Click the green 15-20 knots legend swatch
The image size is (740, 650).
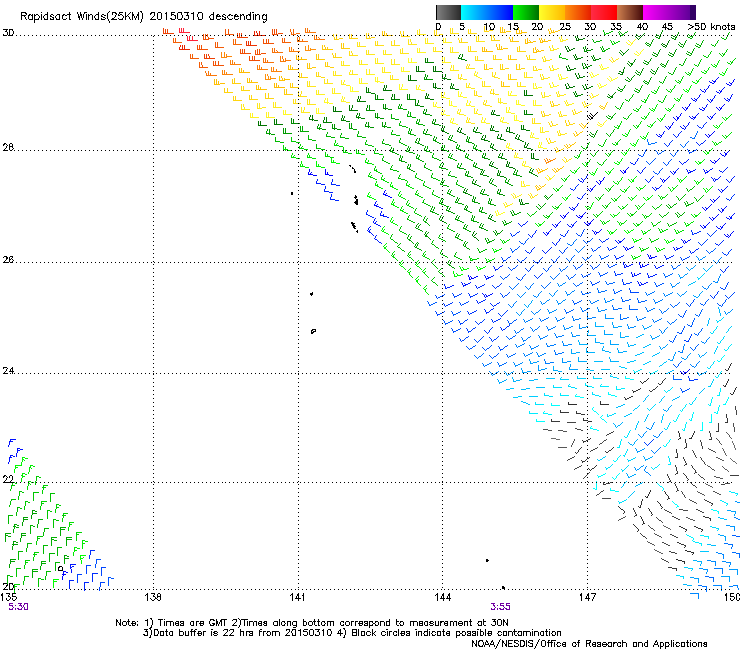click(526, 12)
